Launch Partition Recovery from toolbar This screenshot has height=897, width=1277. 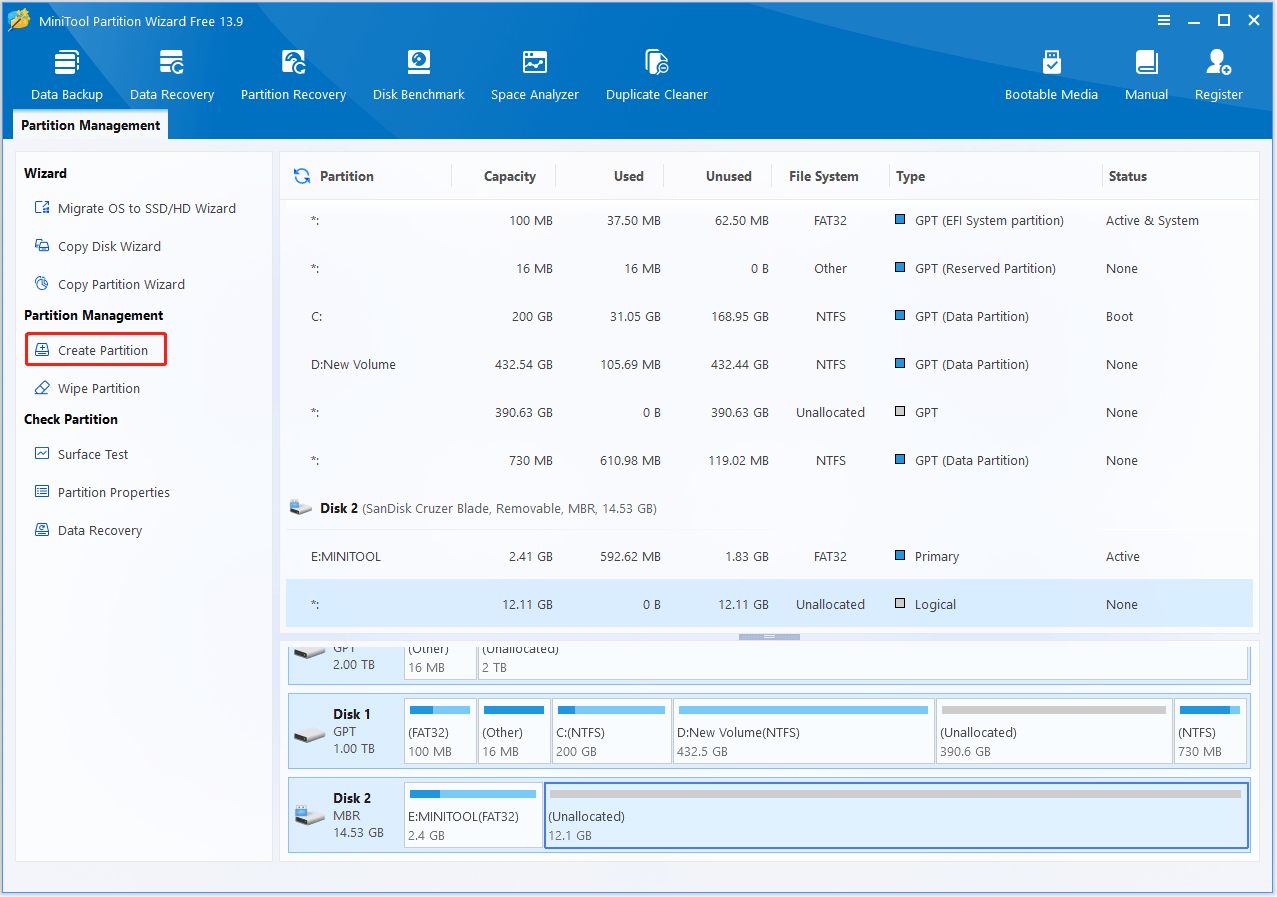click(x=293, y=76)
